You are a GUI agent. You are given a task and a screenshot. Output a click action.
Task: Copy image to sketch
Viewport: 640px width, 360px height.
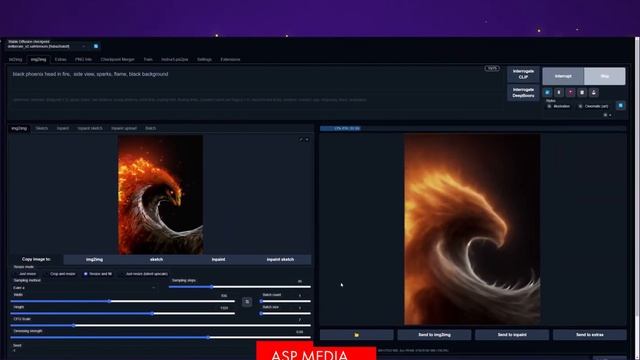(156, 260)
